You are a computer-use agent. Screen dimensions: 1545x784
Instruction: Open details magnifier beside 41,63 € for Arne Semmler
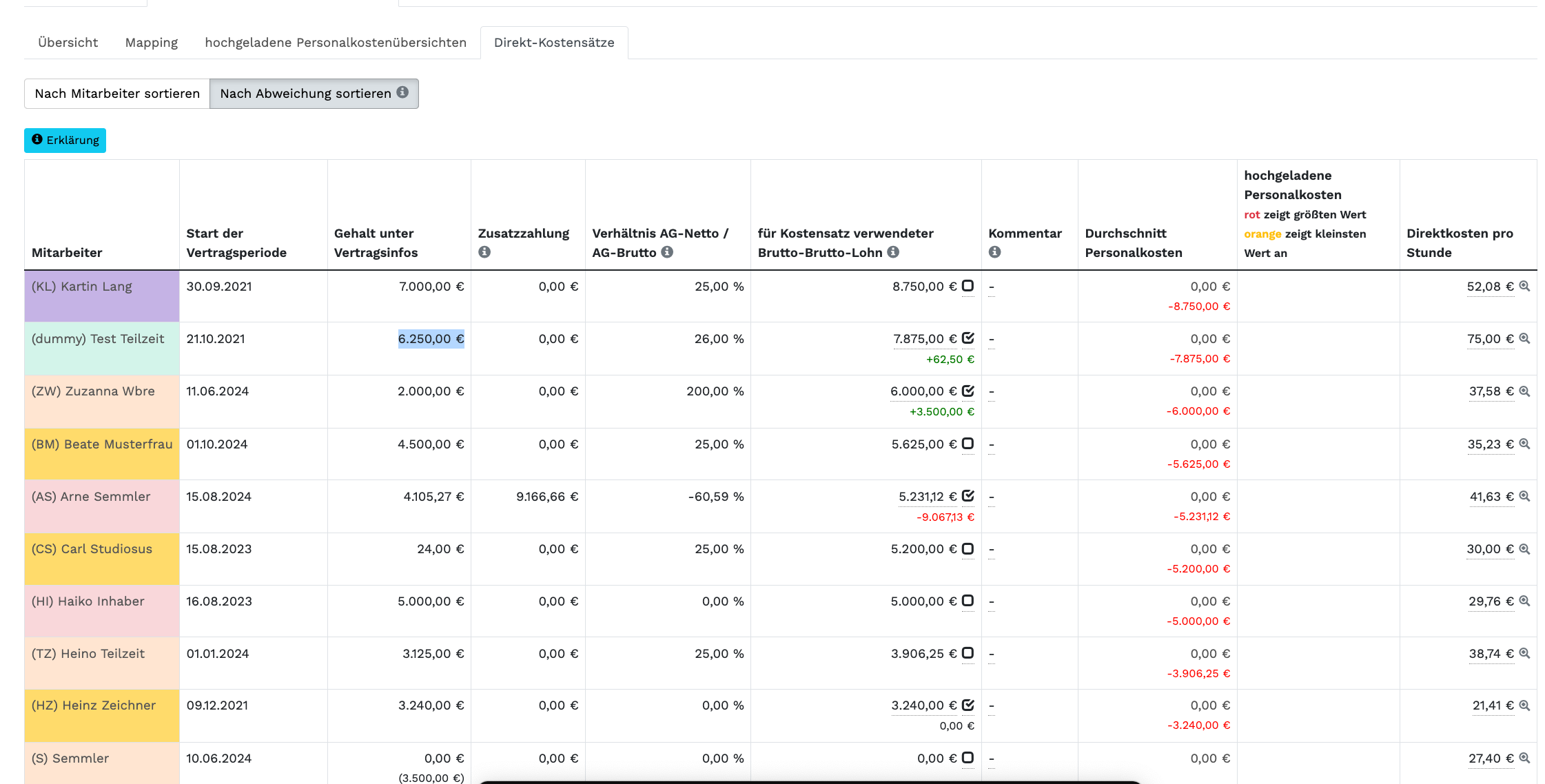point(1524,497)
